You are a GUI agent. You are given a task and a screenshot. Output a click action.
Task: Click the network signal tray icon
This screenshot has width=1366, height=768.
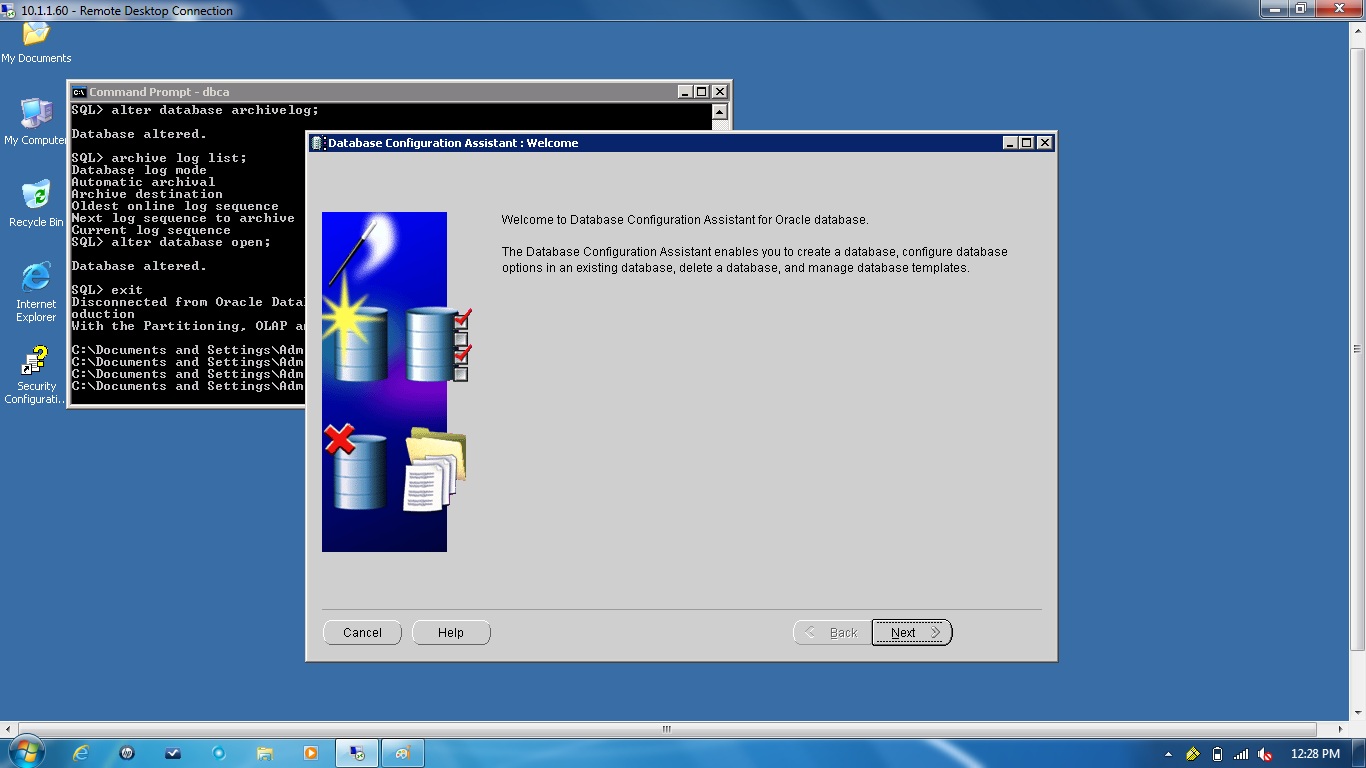pos(1240,753)
